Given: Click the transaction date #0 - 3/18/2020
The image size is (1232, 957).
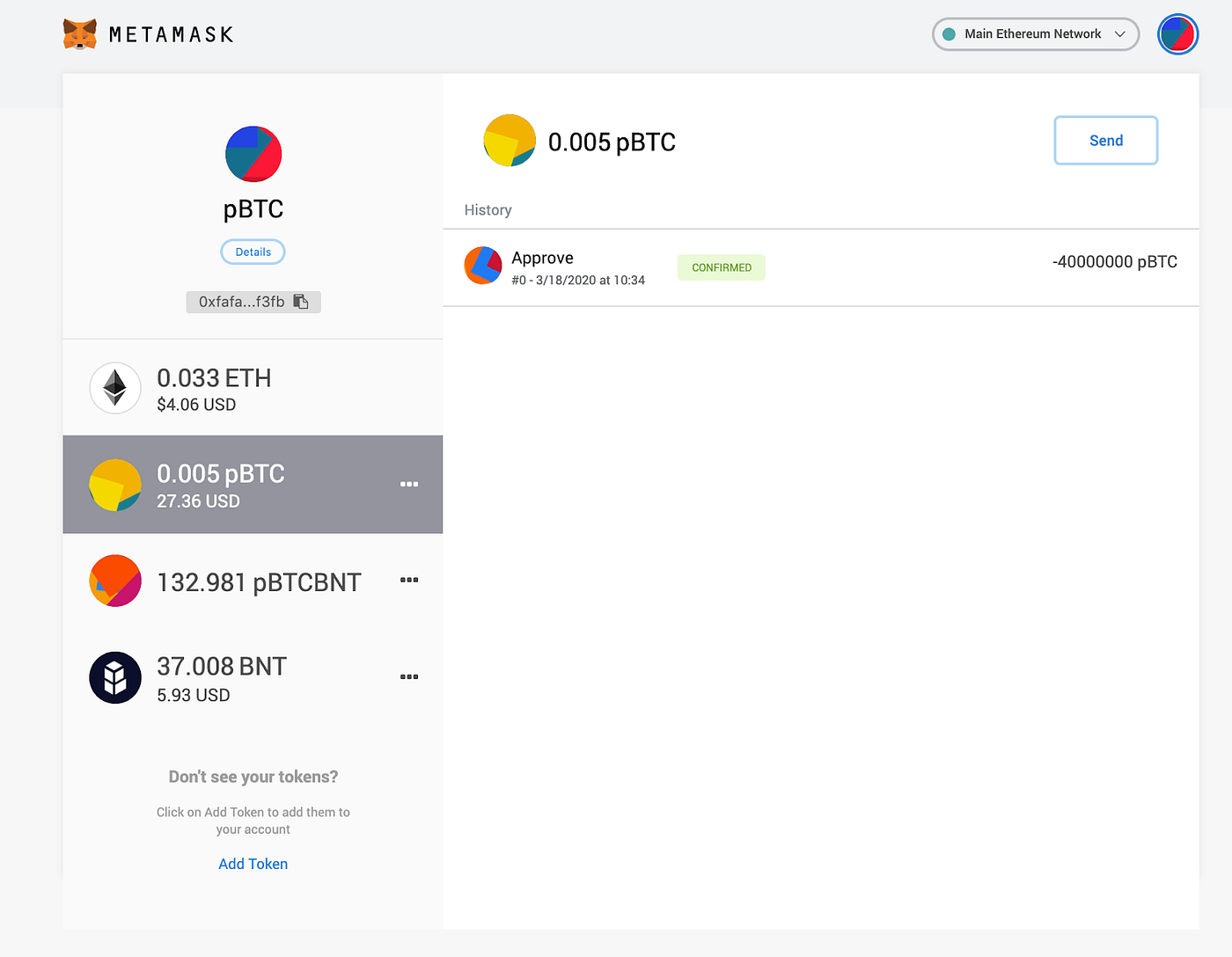Looking at the screenshot, I should 578,280.
